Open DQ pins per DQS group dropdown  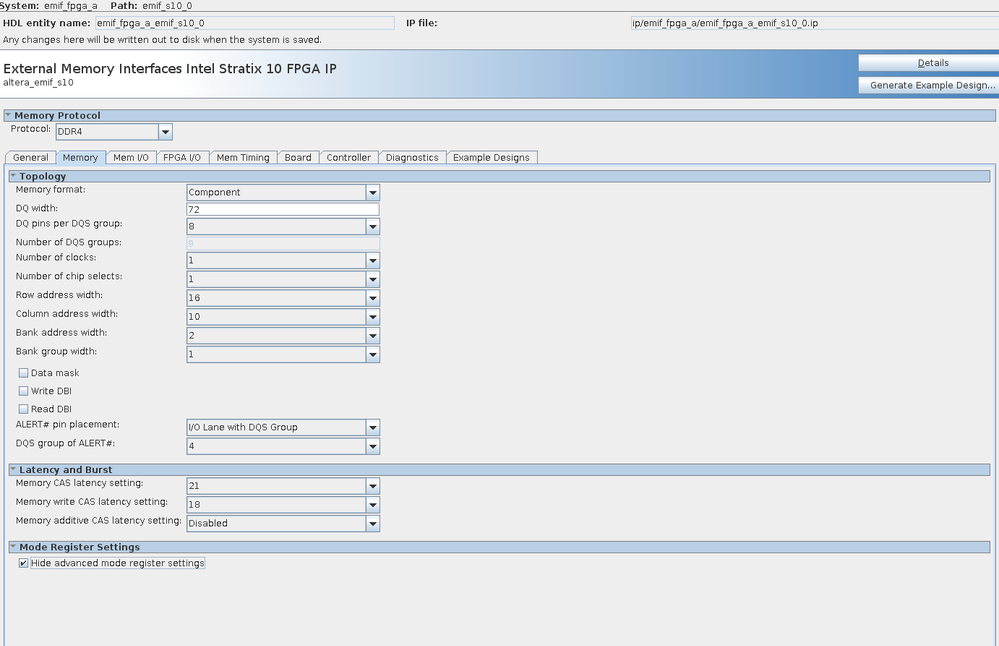373,226
